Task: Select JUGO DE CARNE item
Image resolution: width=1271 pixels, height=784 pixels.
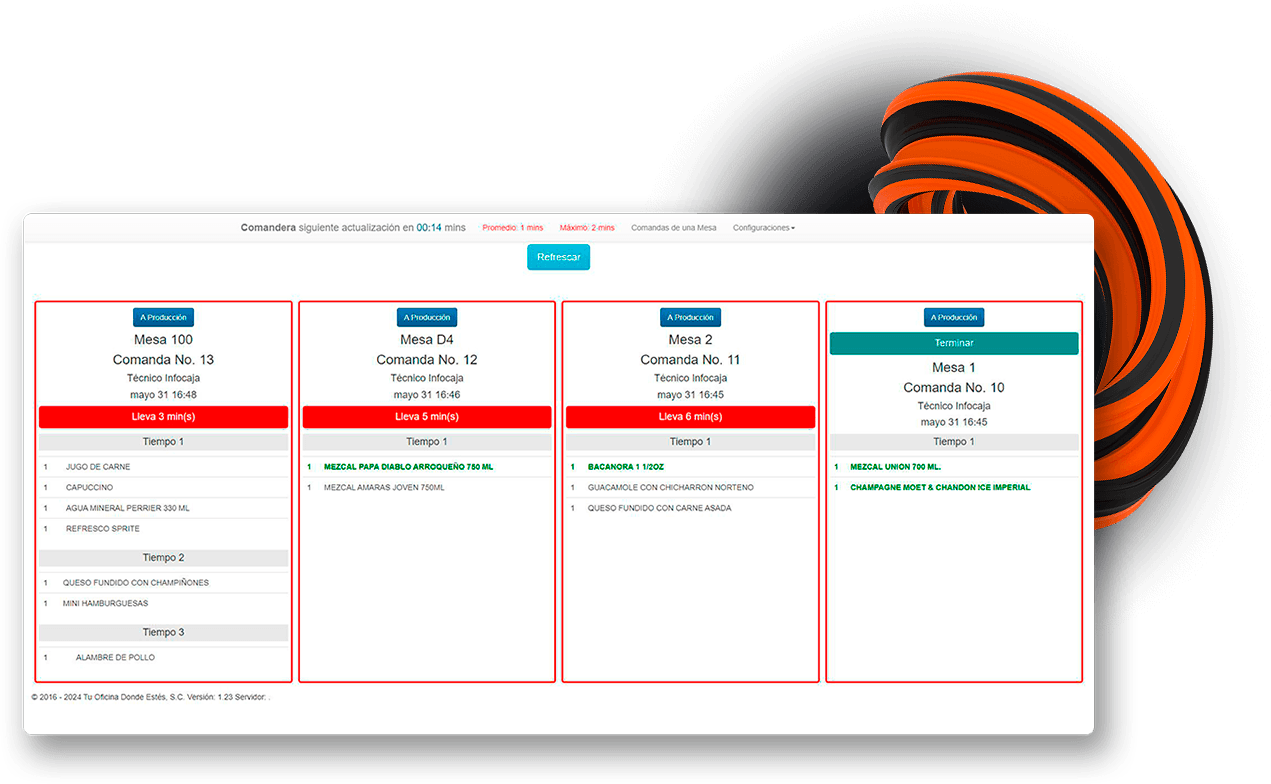Action: tap(163, 467)
